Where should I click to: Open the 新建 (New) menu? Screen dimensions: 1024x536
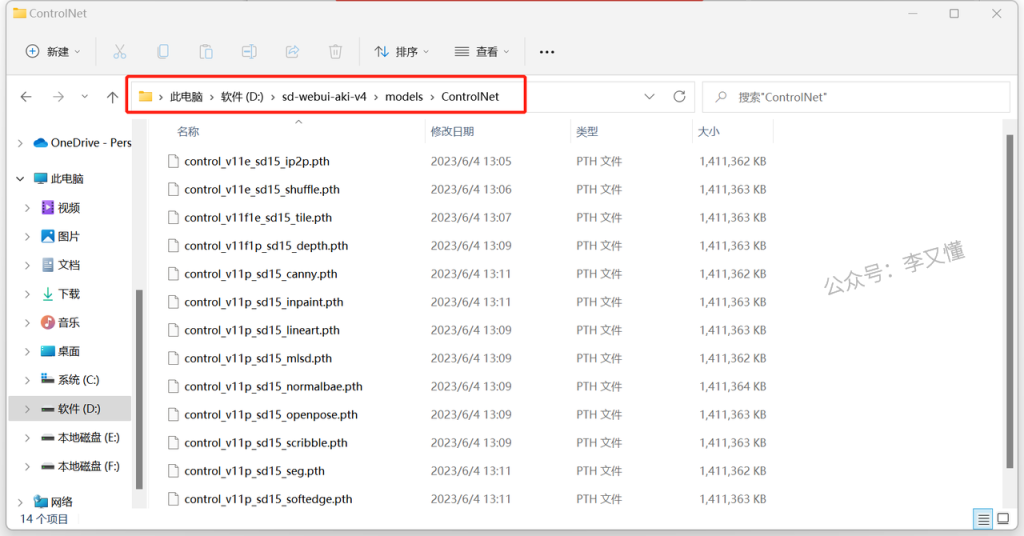point(53,52)
